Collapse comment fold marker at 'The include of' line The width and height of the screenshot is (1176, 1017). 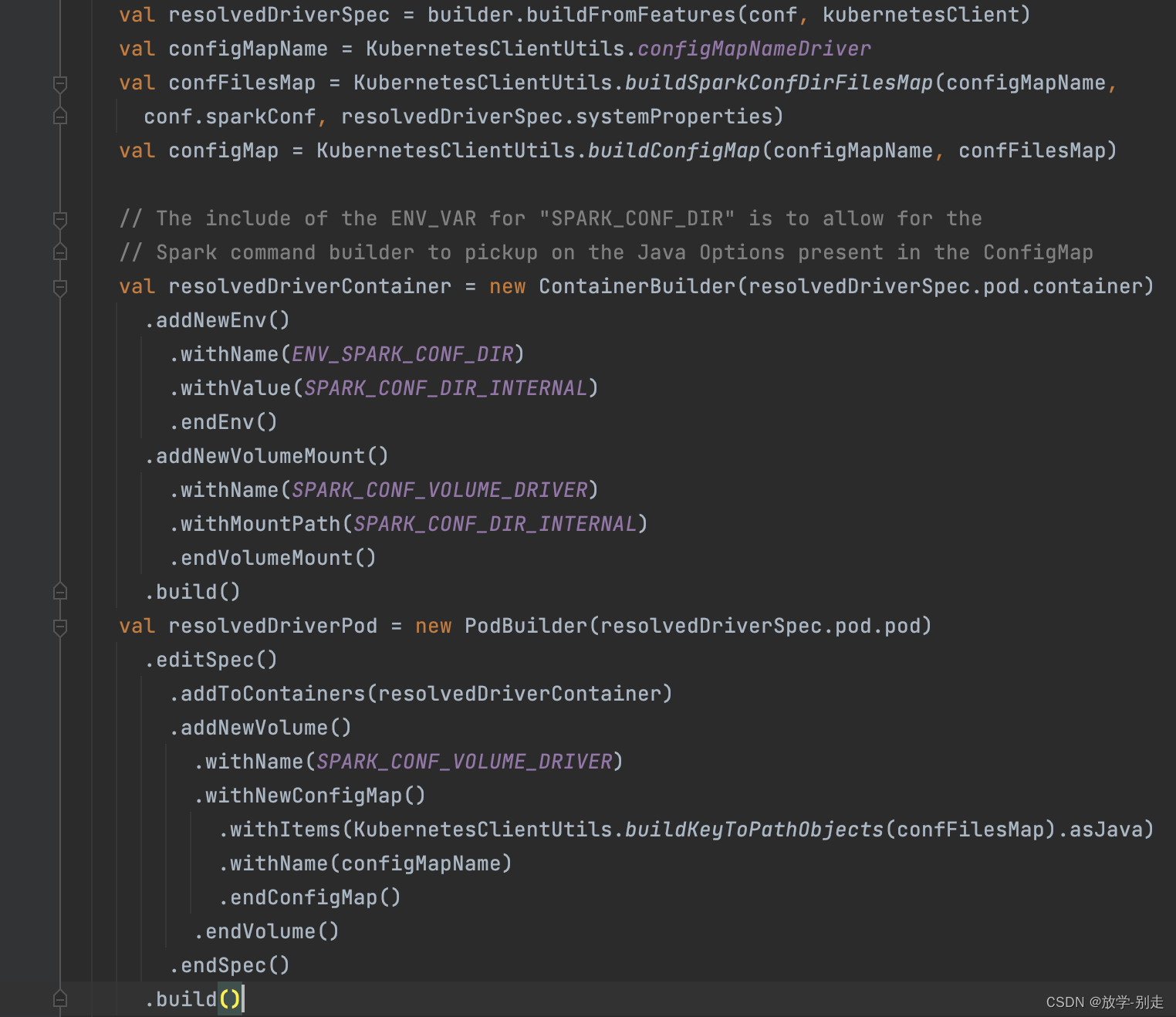pos(60,219)
